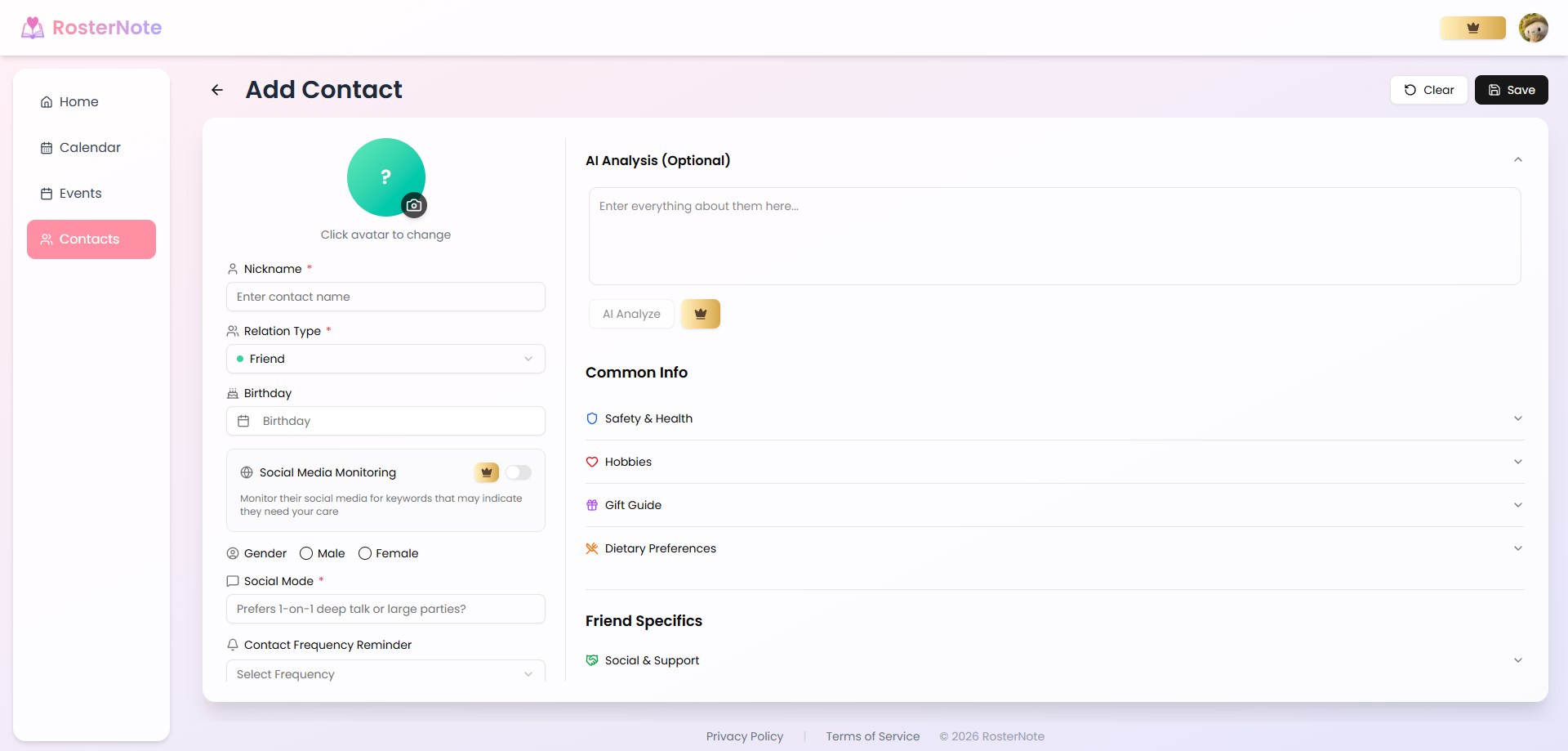
Task: Open the Relation Type dropdown
Action: point(385,359)
